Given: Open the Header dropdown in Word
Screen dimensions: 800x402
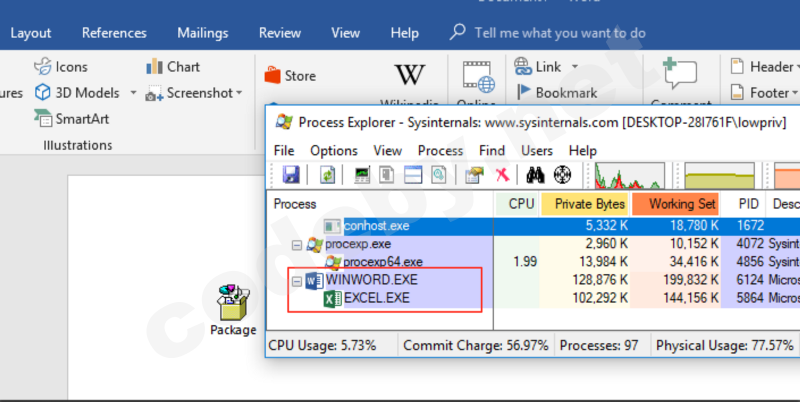Looking at the screenshot, I should (764, 67).
